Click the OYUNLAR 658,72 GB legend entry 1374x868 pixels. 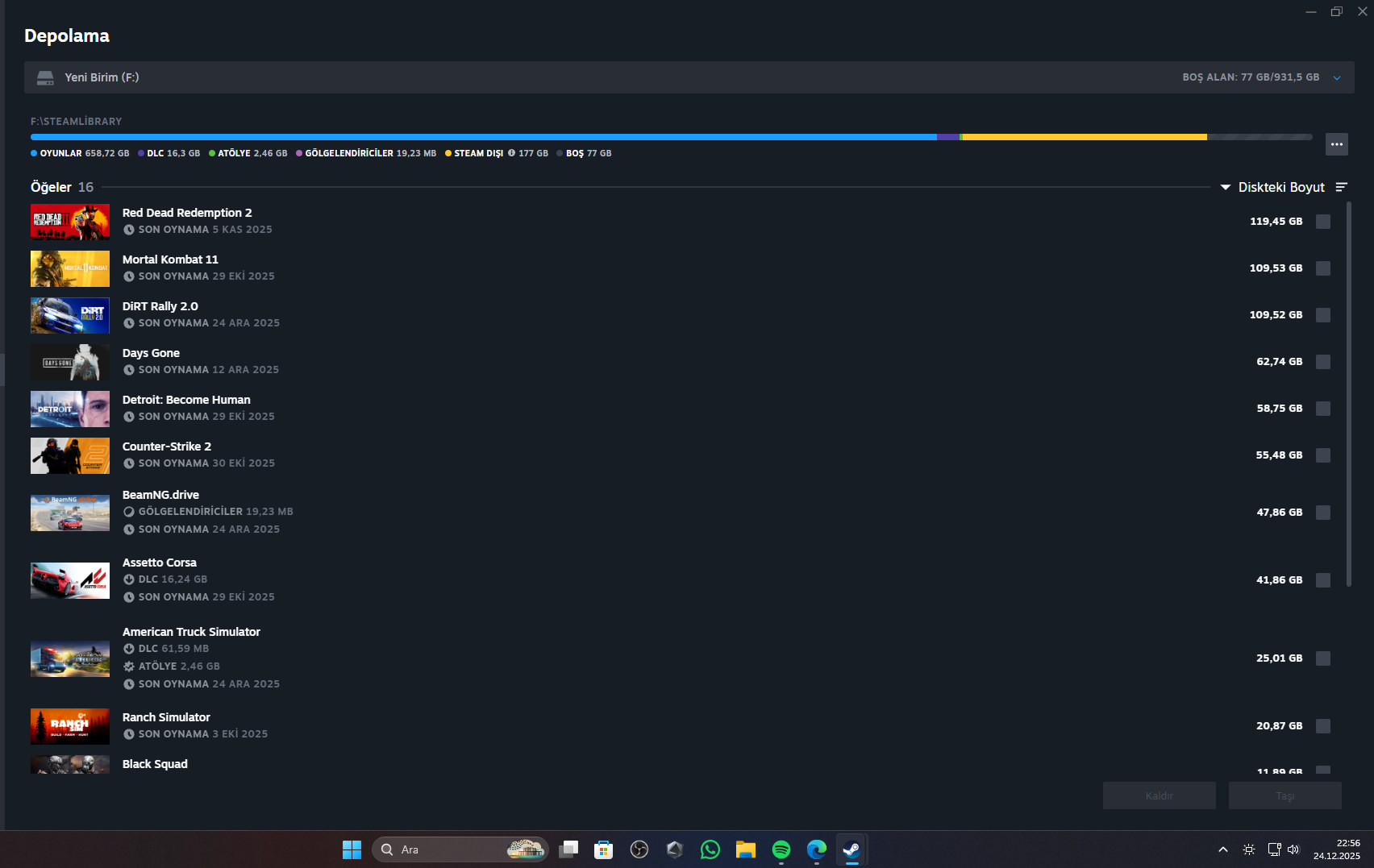(x=80, y=153)
